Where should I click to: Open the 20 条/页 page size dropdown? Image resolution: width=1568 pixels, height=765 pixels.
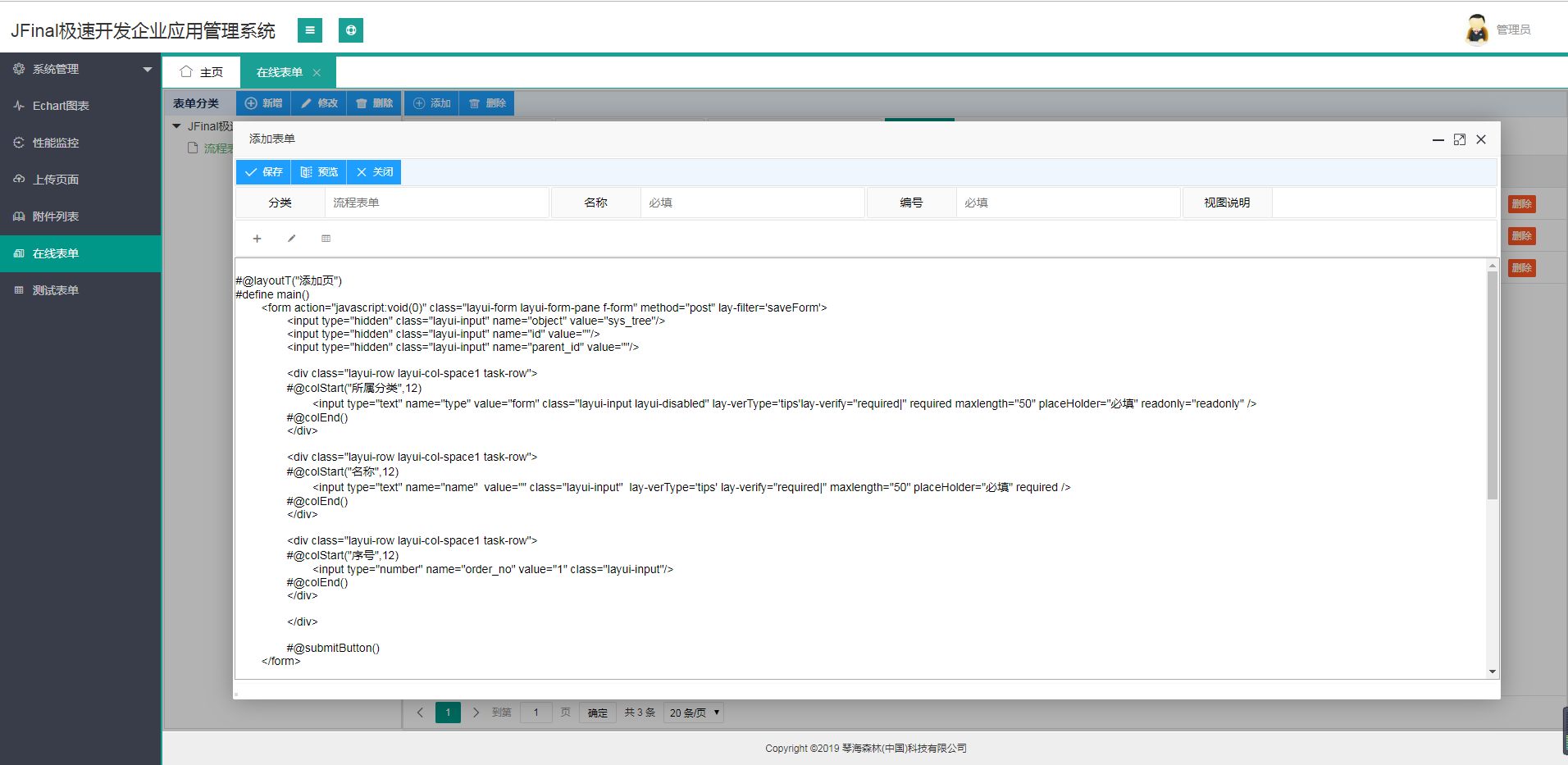(x=694, y=713)
